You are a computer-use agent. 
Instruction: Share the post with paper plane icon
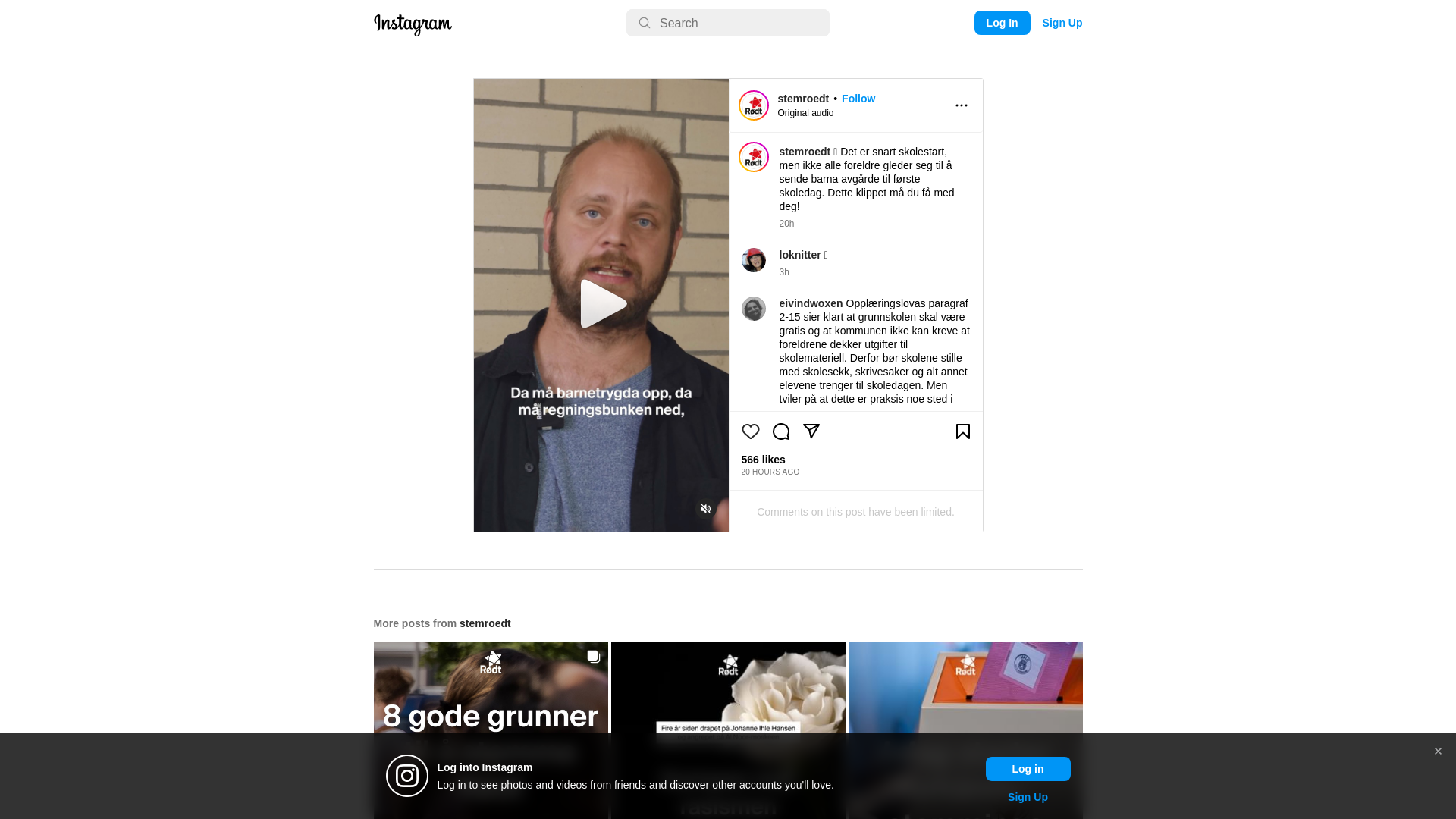(x=811, y=431)
